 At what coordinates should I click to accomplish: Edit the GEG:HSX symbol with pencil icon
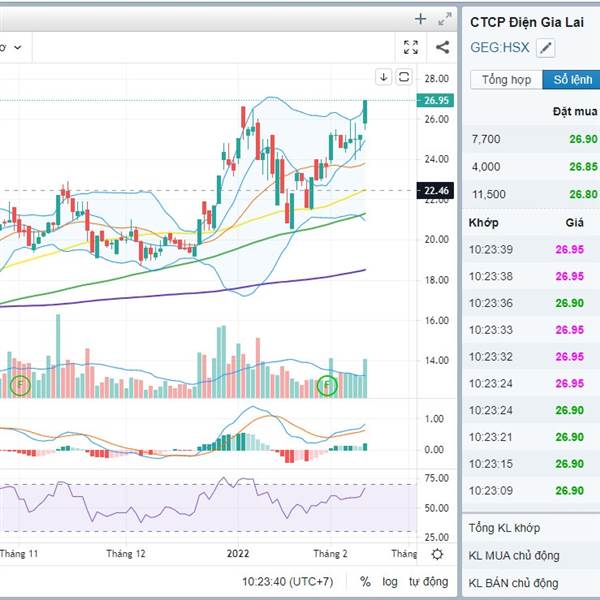pyautogui.click(x=545, y=48)
